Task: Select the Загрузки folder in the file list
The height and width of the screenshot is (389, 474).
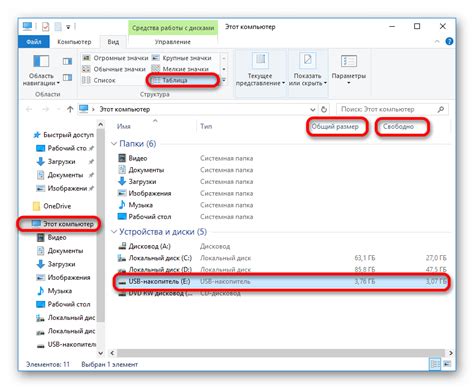Action: [137, 182]
